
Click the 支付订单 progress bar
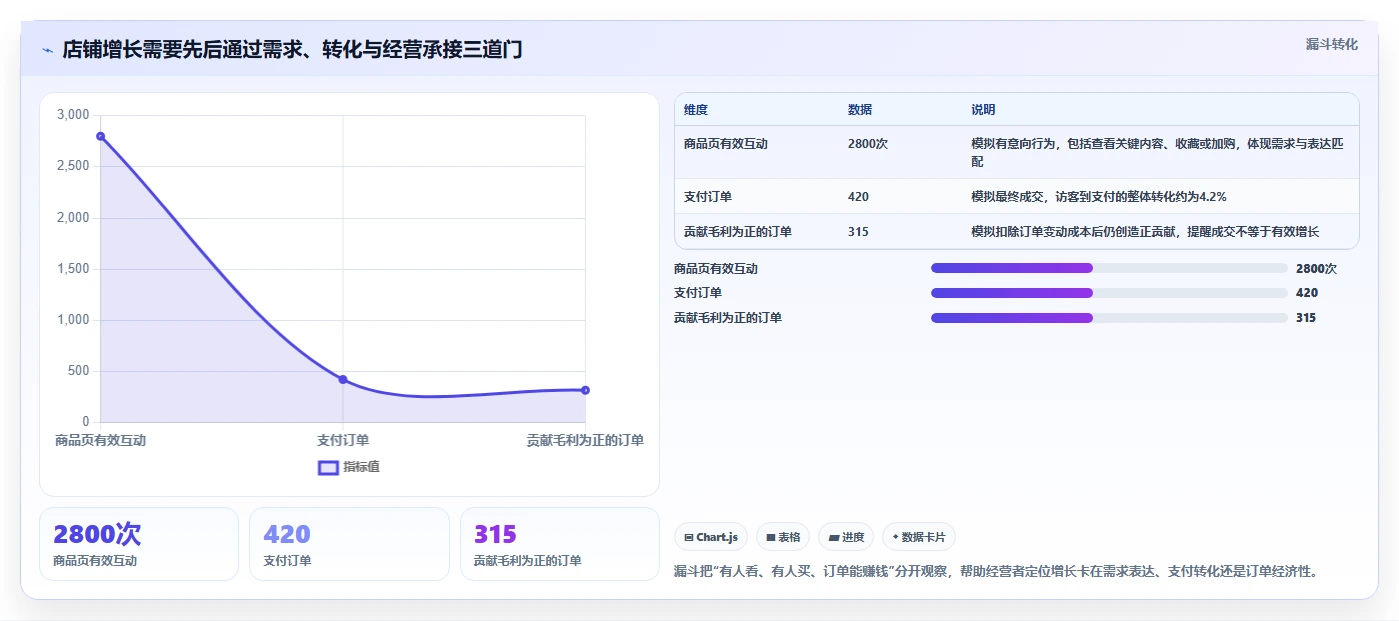[x=1109, y=293]
